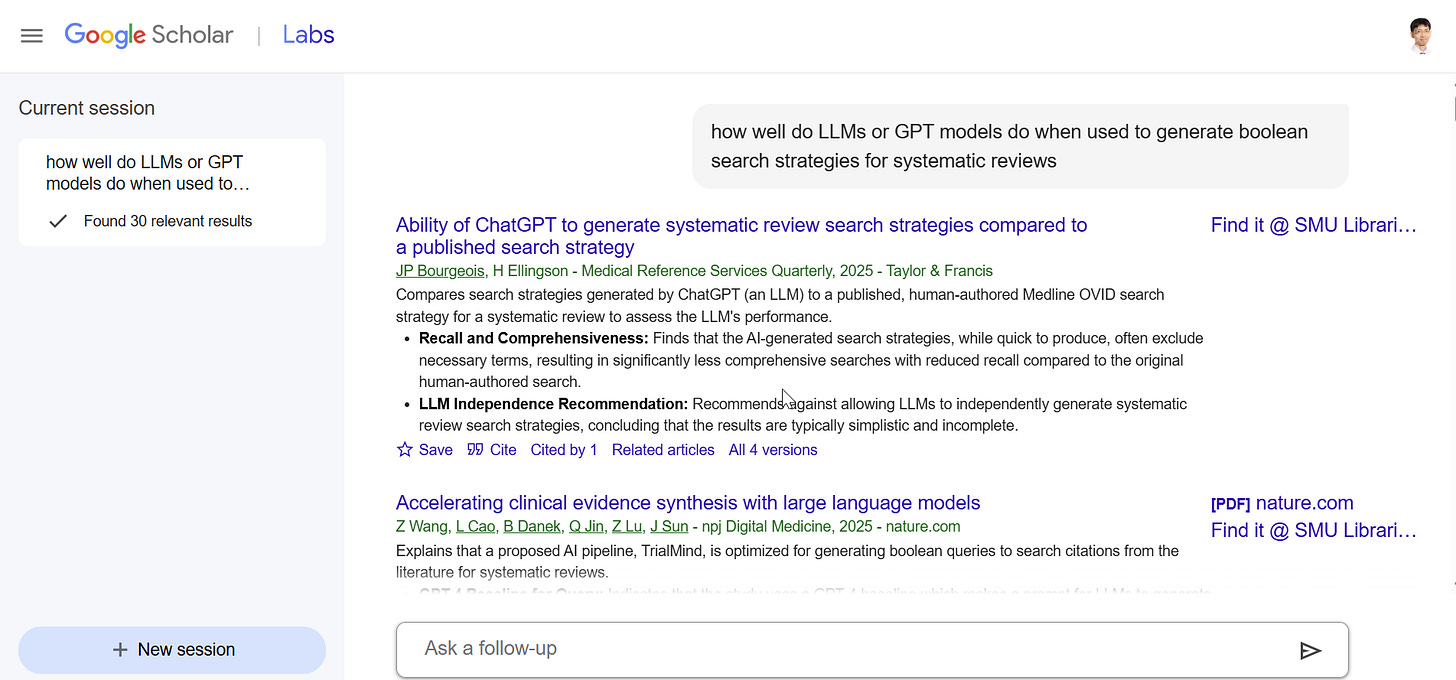This screenshot has height=680, width=1456.
Task: Open the Labs link in header
Action: click(308, 35)
